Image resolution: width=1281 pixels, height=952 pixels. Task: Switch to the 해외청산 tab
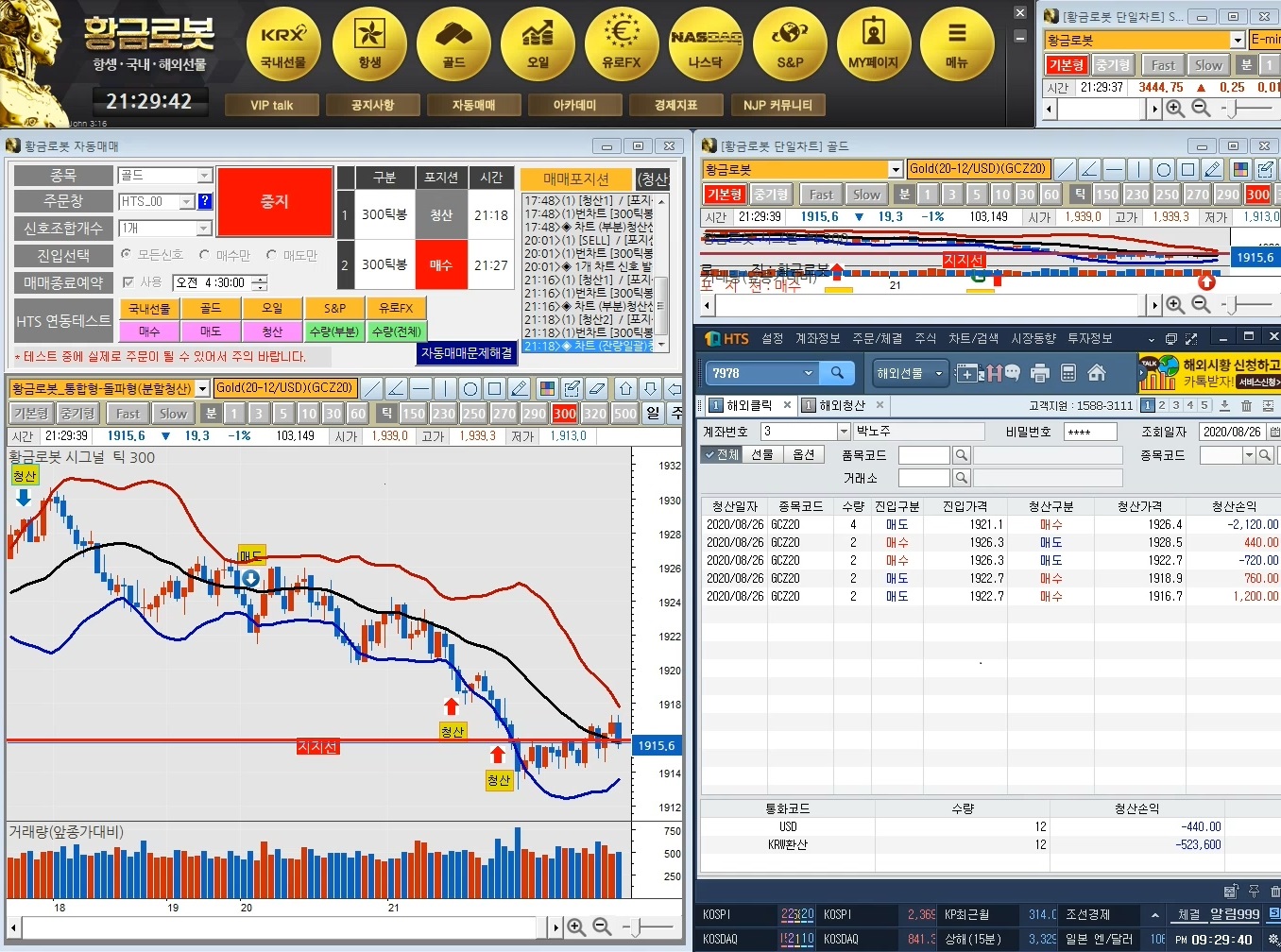842,405
